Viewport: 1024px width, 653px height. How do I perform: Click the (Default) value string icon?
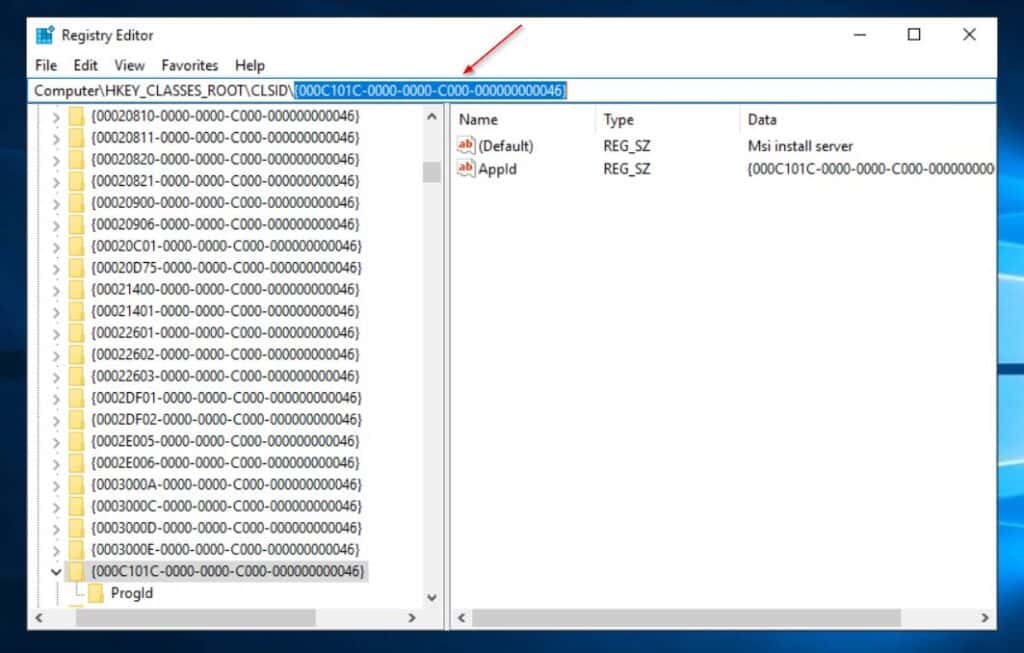[466, 144]
